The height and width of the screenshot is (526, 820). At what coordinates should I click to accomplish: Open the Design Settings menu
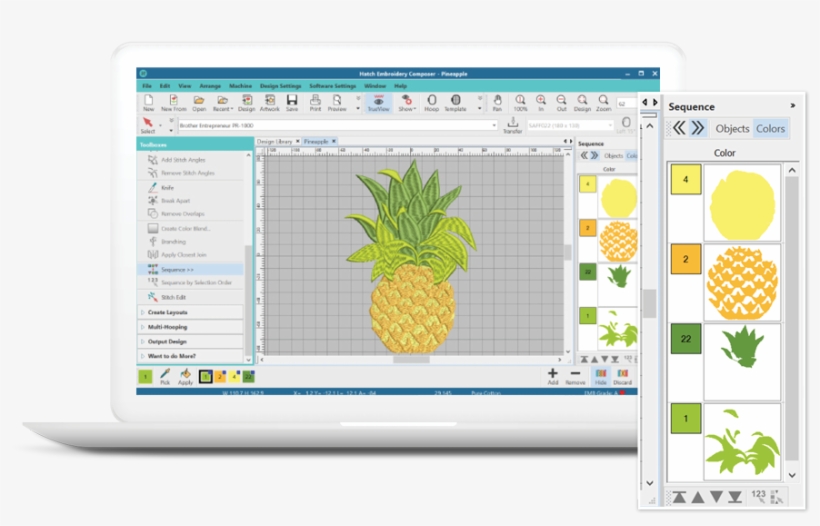click(x=280, y=86)
